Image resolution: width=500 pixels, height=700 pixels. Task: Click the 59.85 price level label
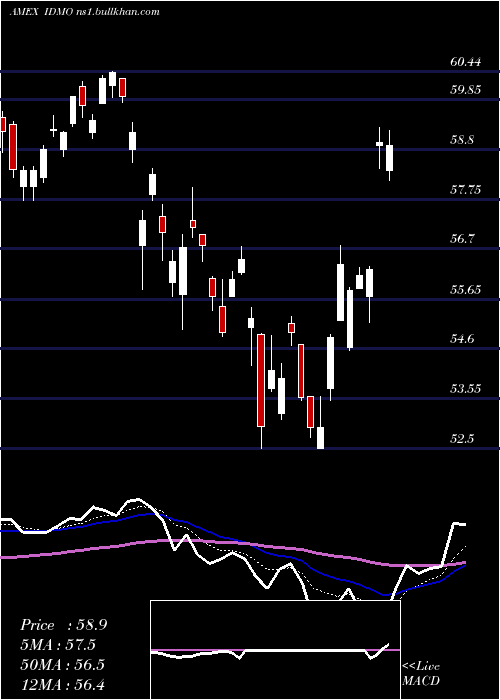466,90
